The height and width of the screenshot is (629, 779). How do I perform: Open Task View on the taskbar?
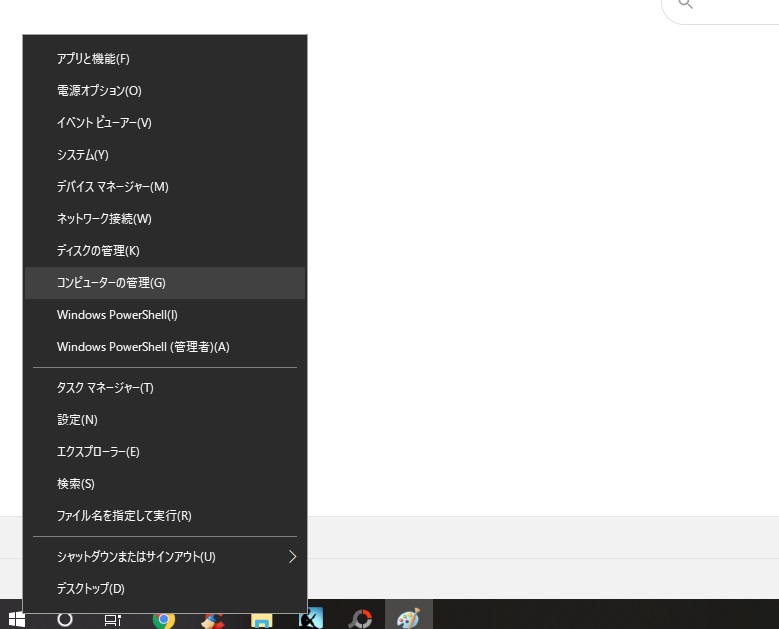[113, 620]
